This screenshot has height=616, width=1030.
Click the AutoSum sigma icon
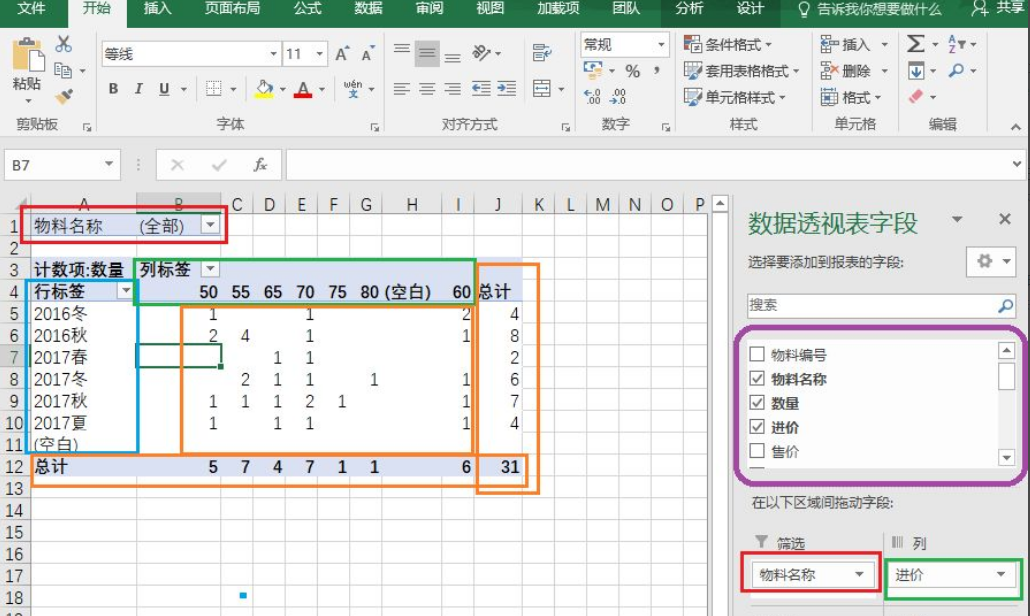(x=916, y=44)
